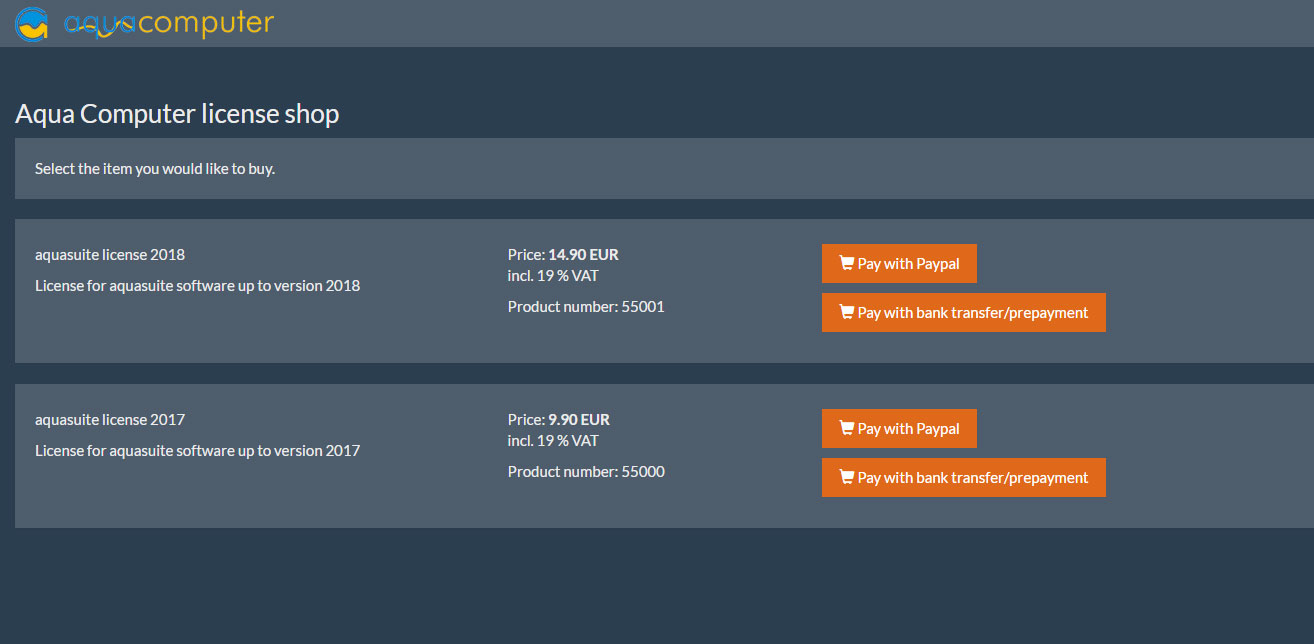Click the description mentioning version 2018
Viewport: 1314px width, 644px height.
click(x=197, y=286)
